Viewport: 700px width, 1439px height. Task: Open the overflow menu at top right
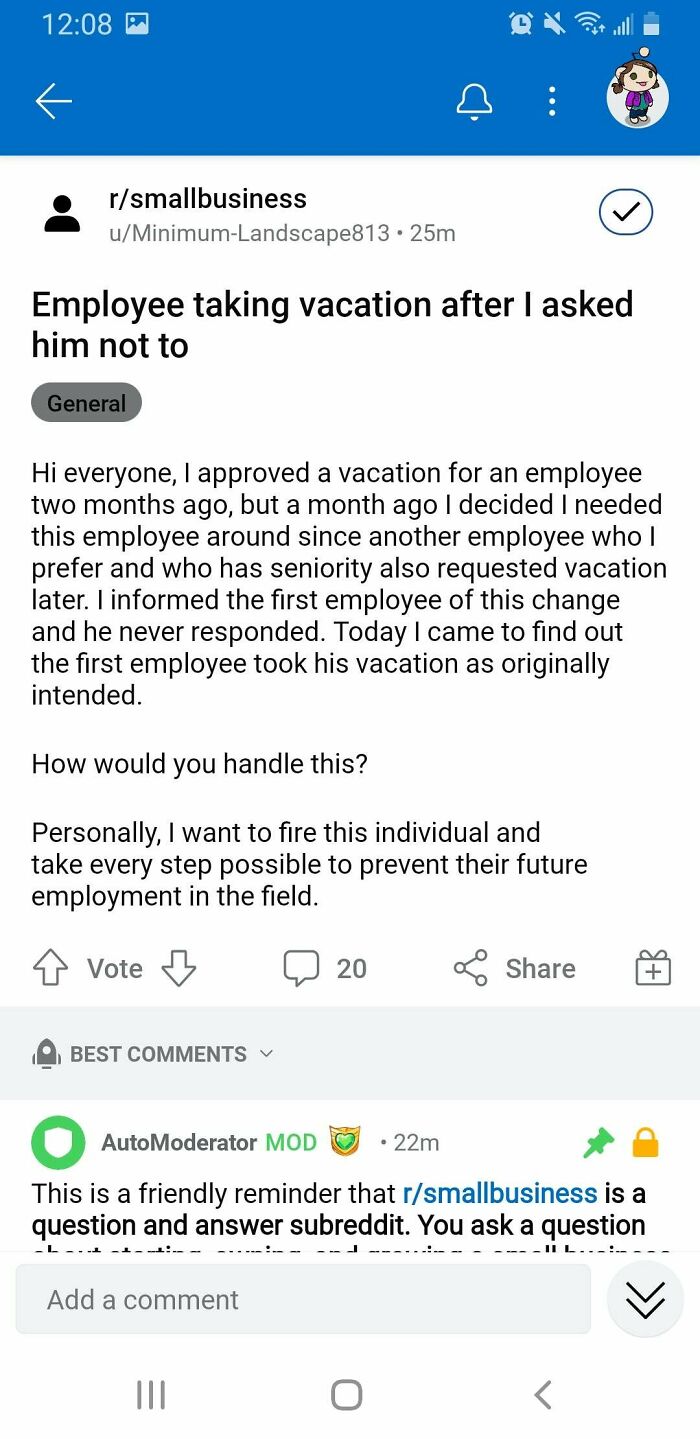click(x=552, y=101)
